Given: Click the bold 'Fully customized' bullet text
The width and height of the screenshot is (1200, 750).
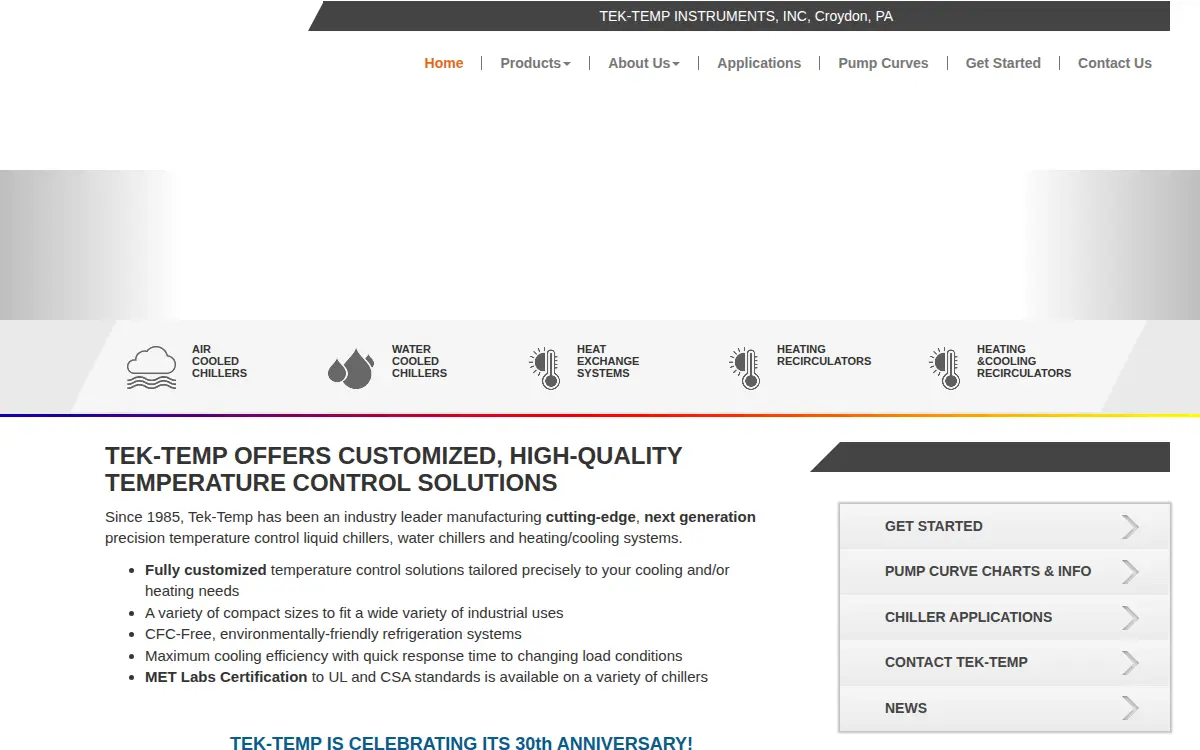Looking at the screenshot, I should (x=205, y=570).
